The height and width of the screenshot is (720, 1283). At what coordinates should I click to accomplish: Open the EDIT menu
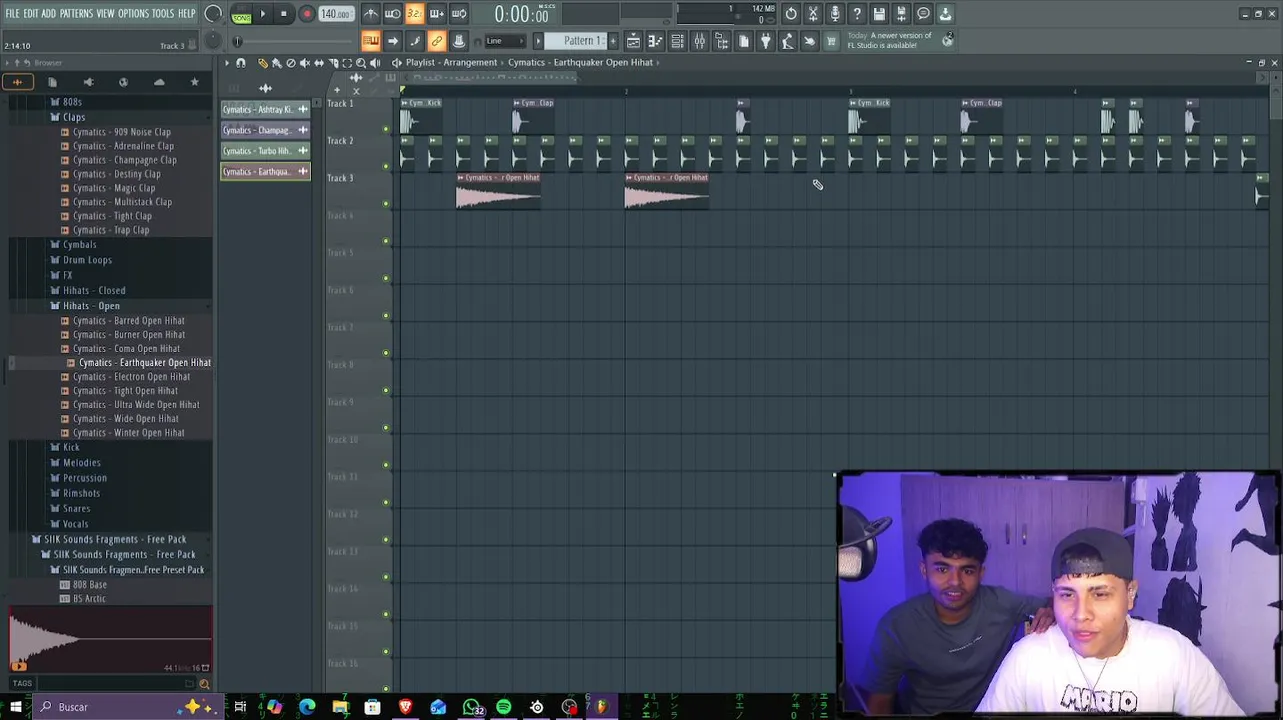tap(31, 14)
